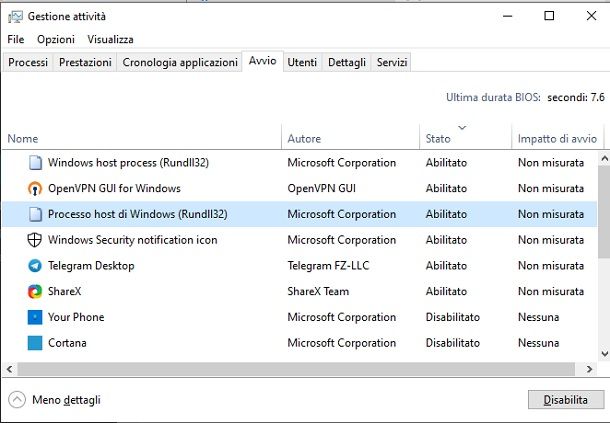Click Abilitato status in Telegram Desktop row
The height and width of the screenshot is (423, 610).
[446, 266]
